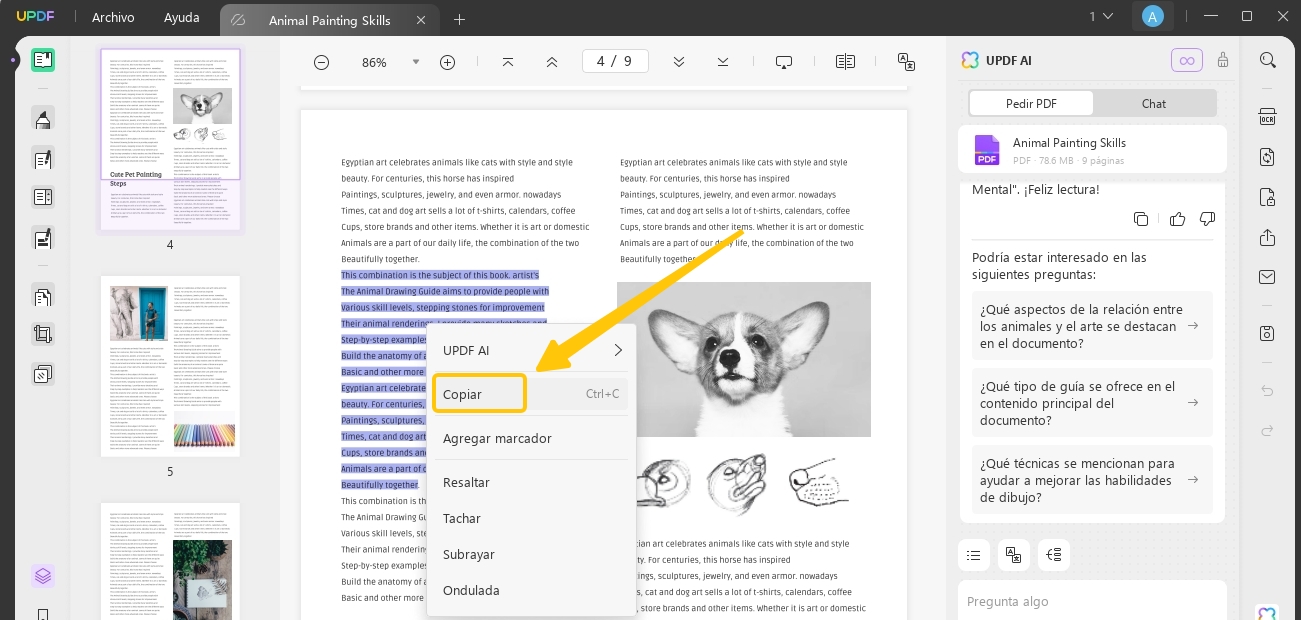1301x620 pixels.
Task: Open the Animal Painting Skills PDF file card
Action: point(1092,151)
